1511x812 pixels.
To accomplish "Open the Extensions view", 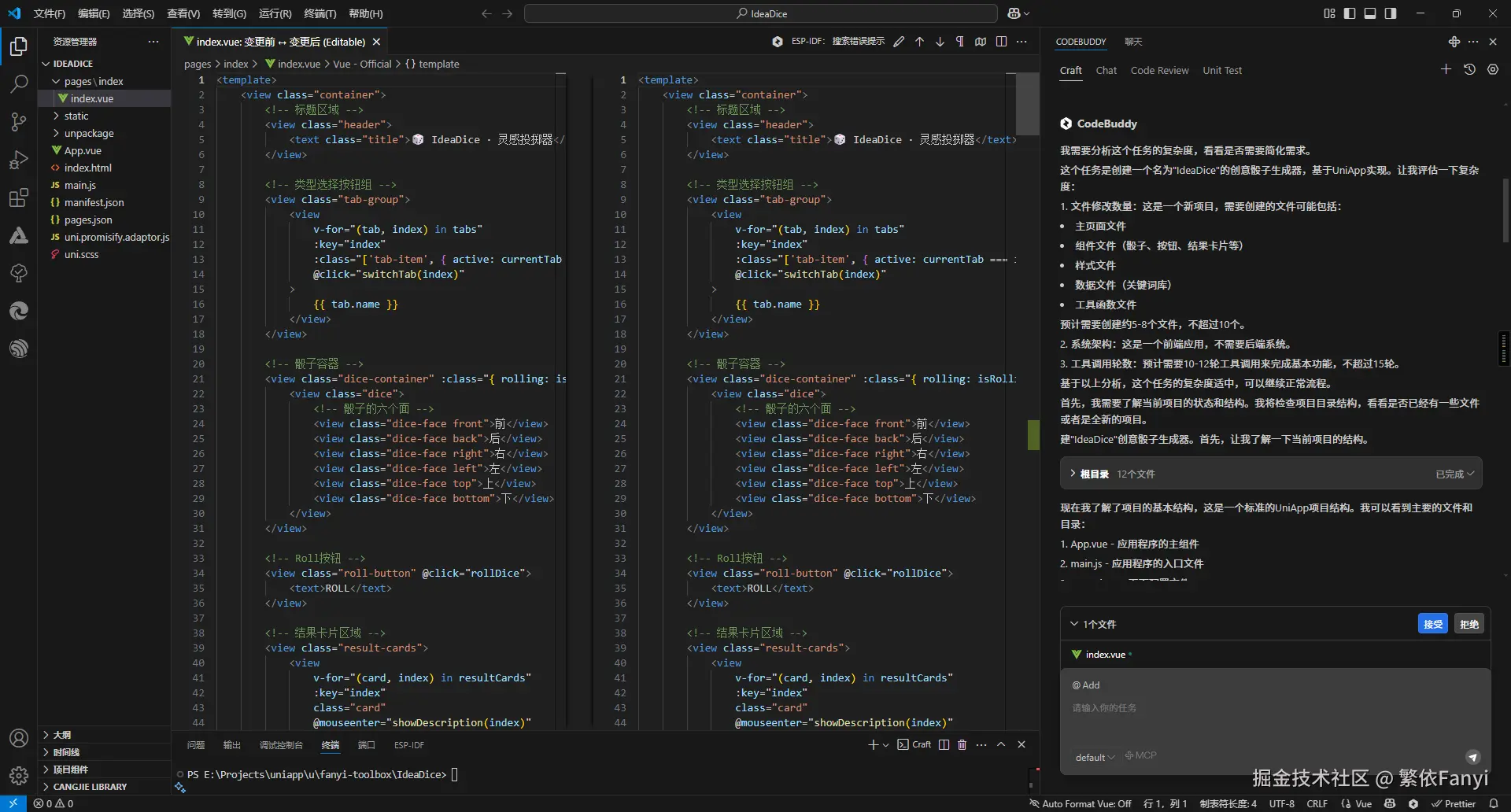I will point(19,197).
